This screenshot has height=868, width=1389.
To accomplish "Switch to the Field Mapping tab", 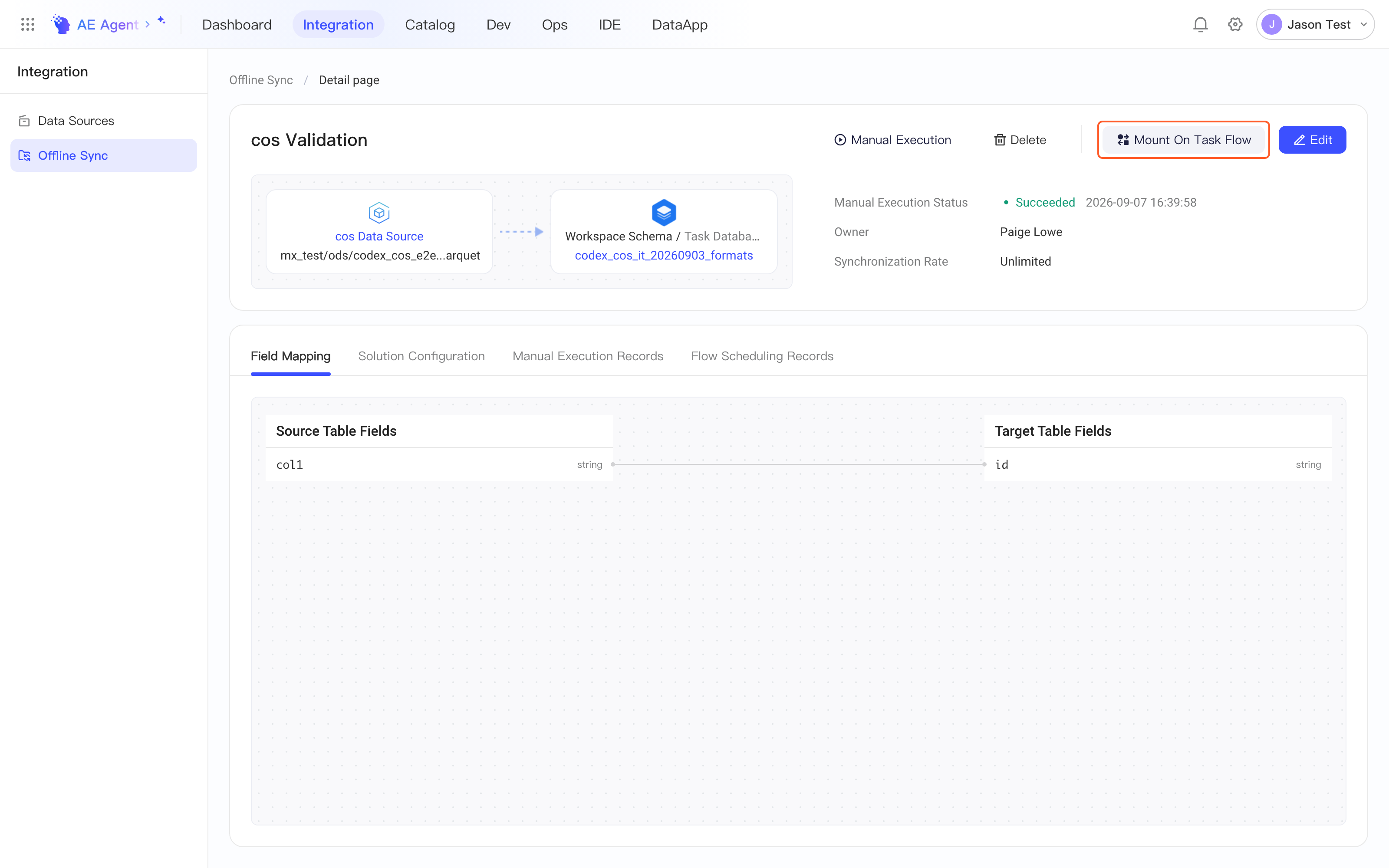I will tap(290, 356).
